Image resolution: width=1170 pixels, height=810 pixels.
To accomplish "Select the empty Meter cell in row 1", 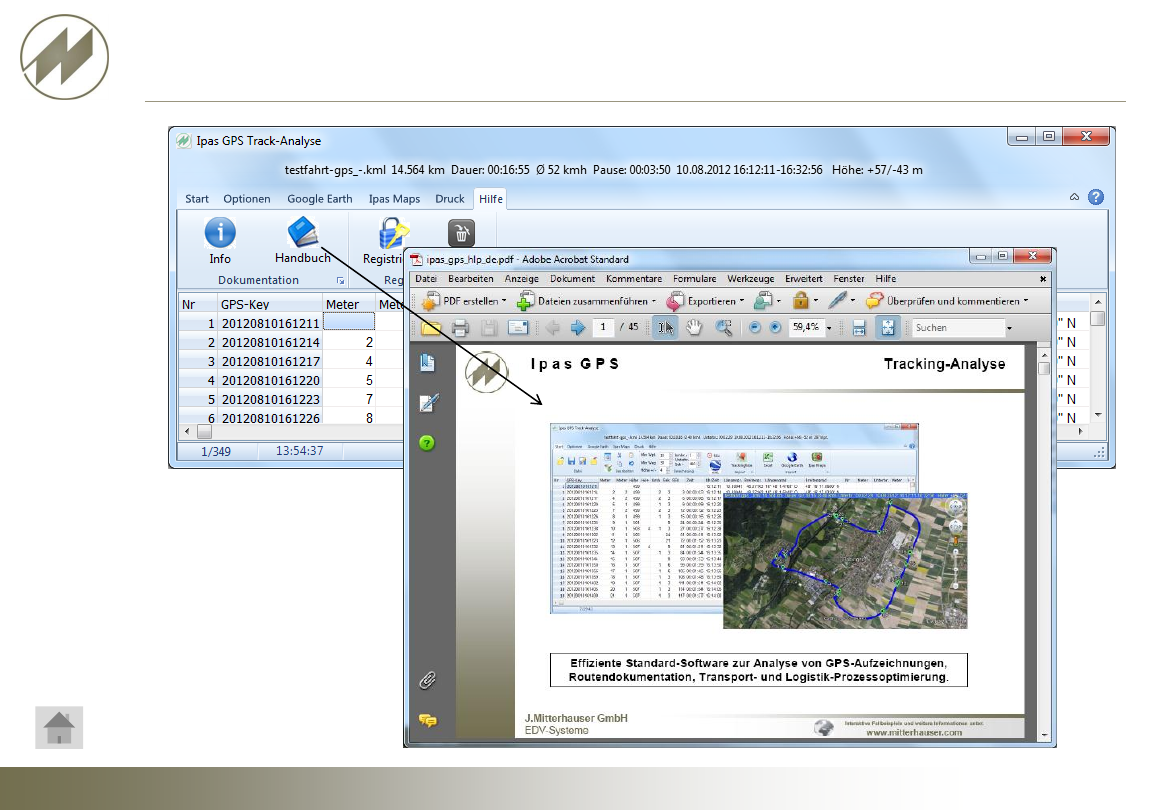I will click(x=348, y=322).
